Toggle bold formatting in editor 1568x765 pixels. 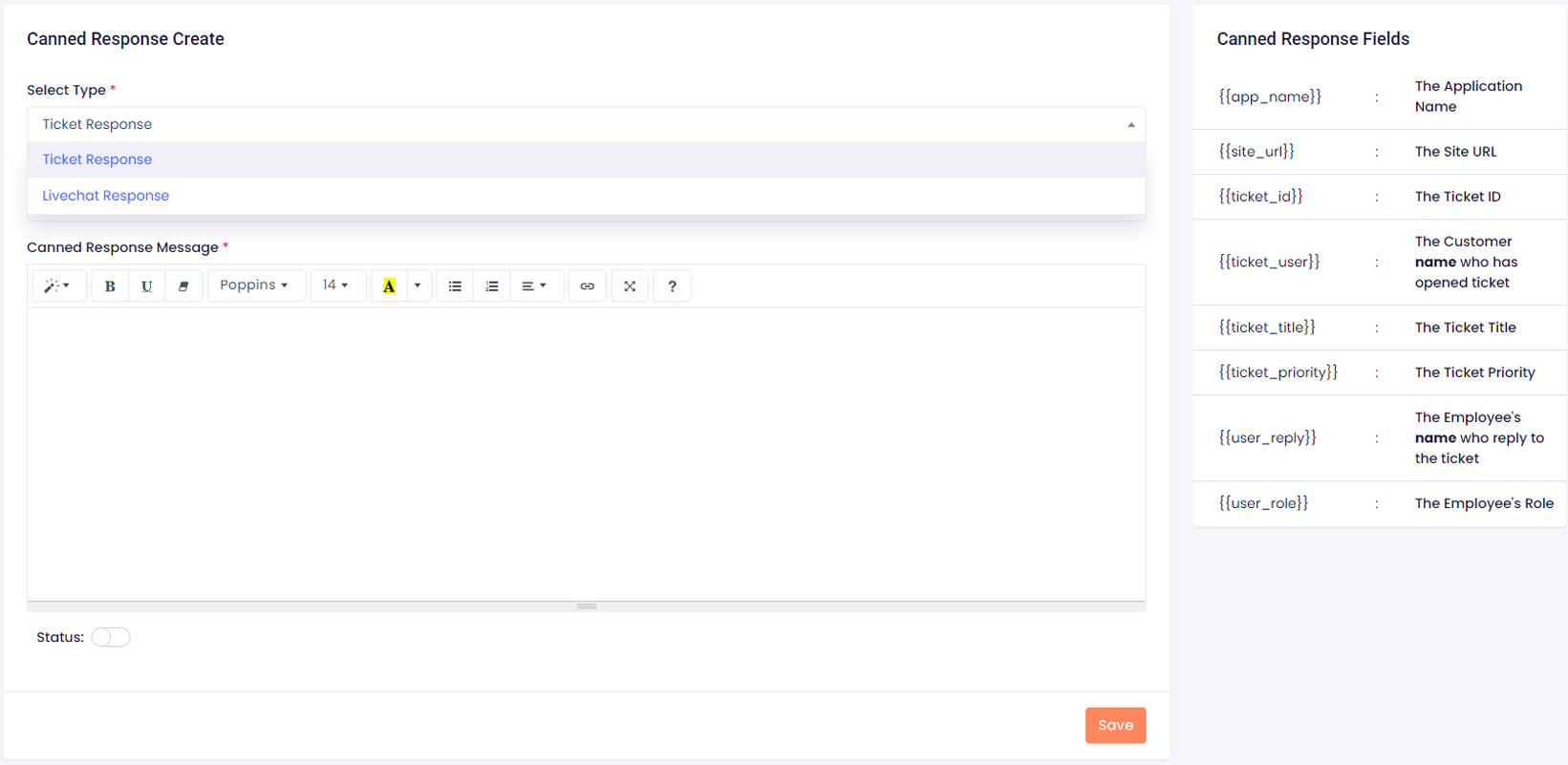point(110,286)
